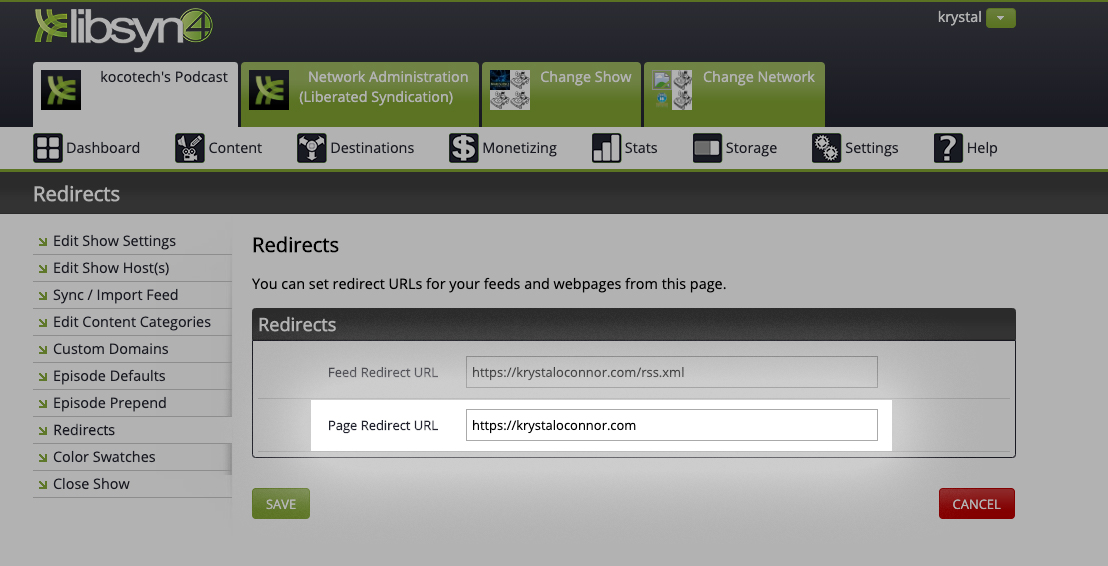Click the Stats bar chart icon
This screenshot has height=566, width=1108.
pos(606,148)
